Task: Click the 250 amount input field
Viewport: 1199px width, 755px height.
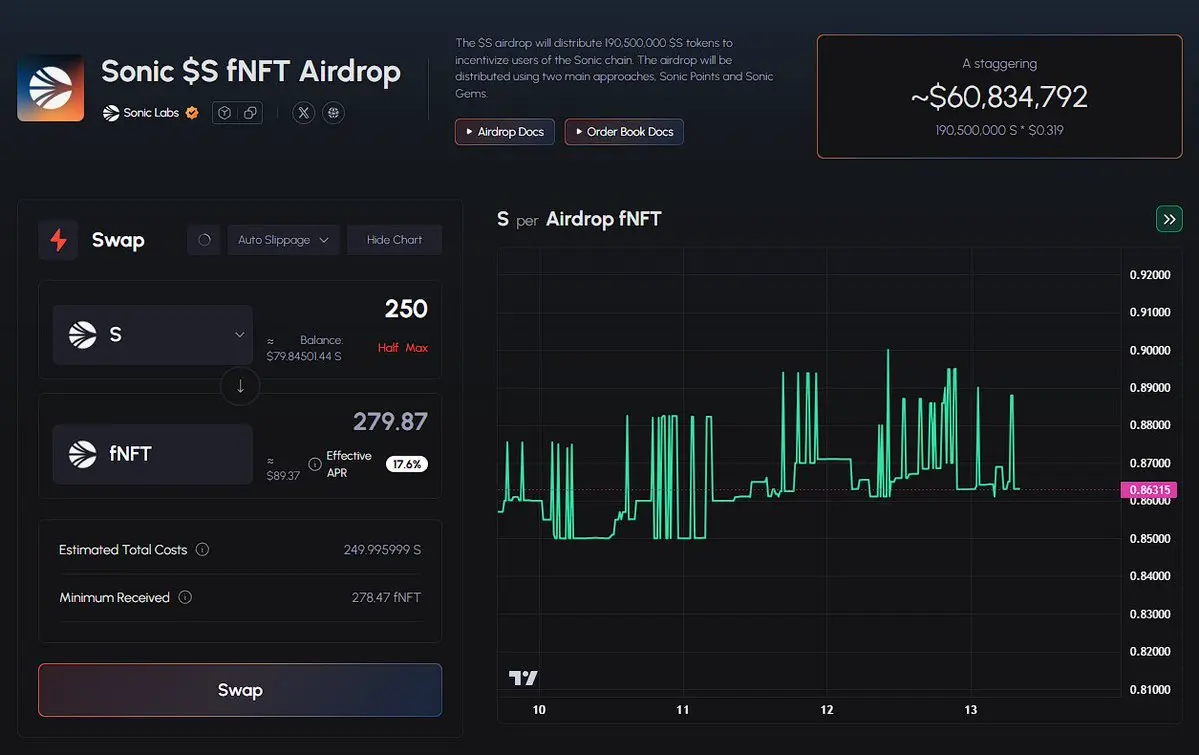Action: point(405,309)
